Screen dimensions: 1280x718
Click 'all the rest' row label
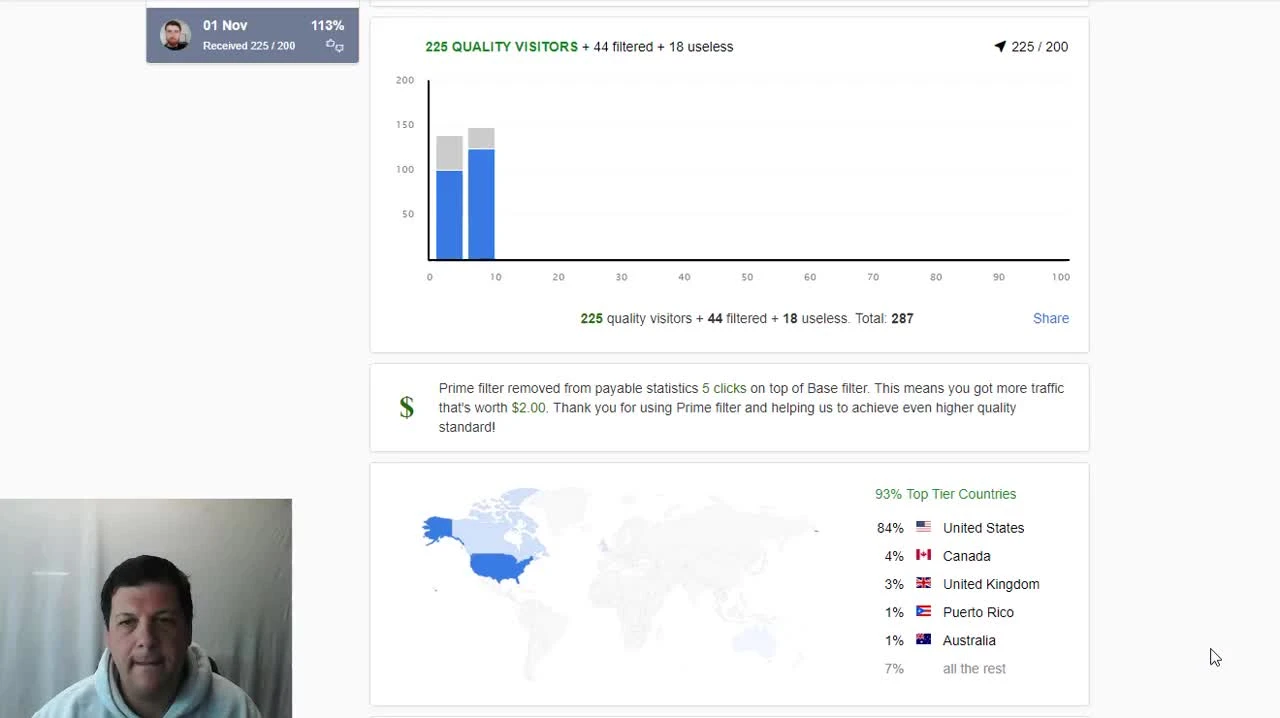pyautogui.click(x=974, y=668)
